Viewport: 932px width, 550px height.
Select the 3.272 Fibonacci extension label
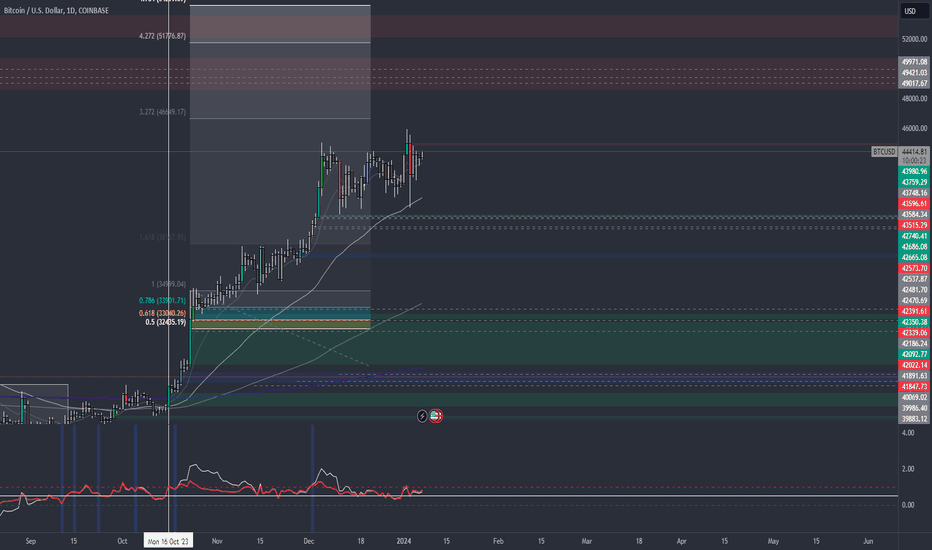(x=162, y=112)
